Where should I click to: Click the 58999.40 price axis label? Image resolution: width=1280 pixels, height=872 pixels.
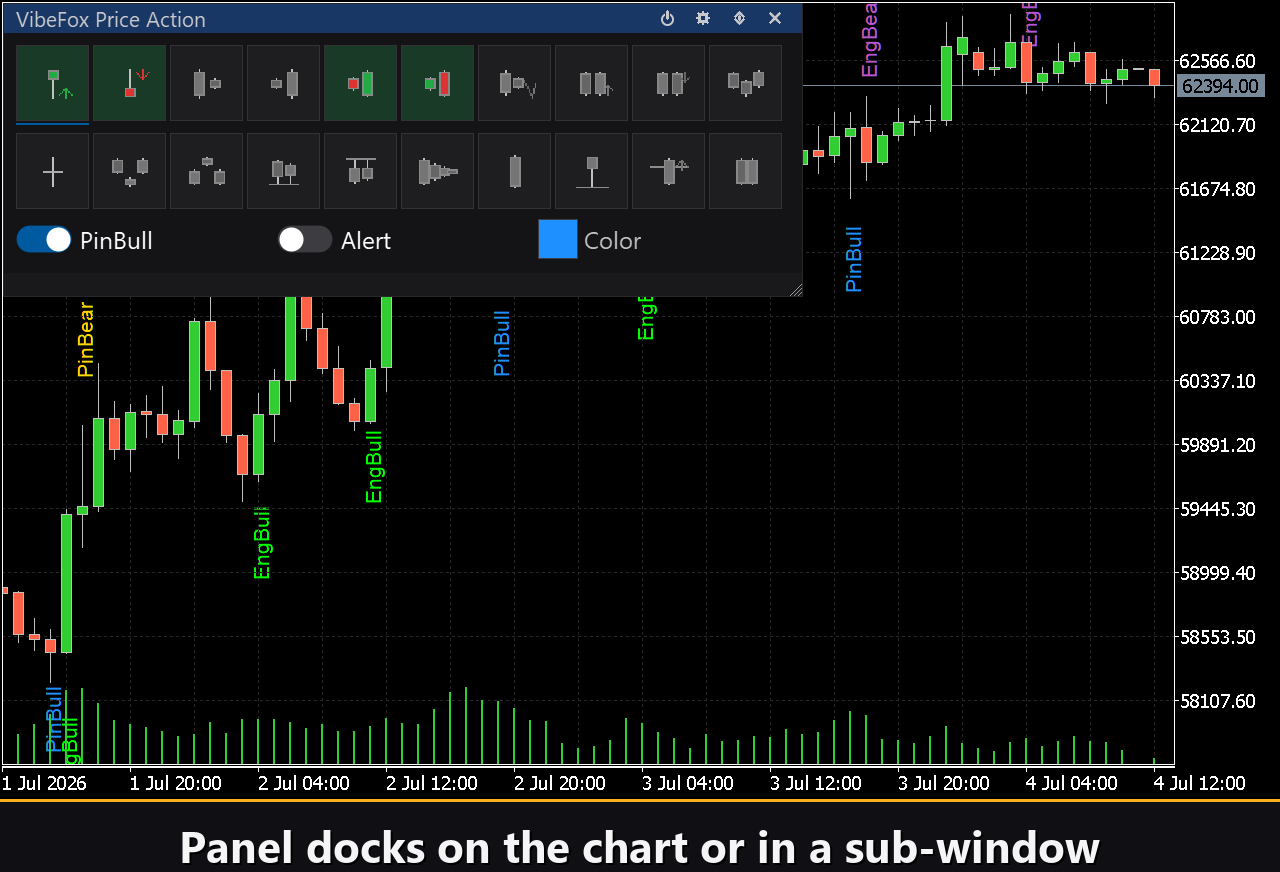(x=1218, y=573)
